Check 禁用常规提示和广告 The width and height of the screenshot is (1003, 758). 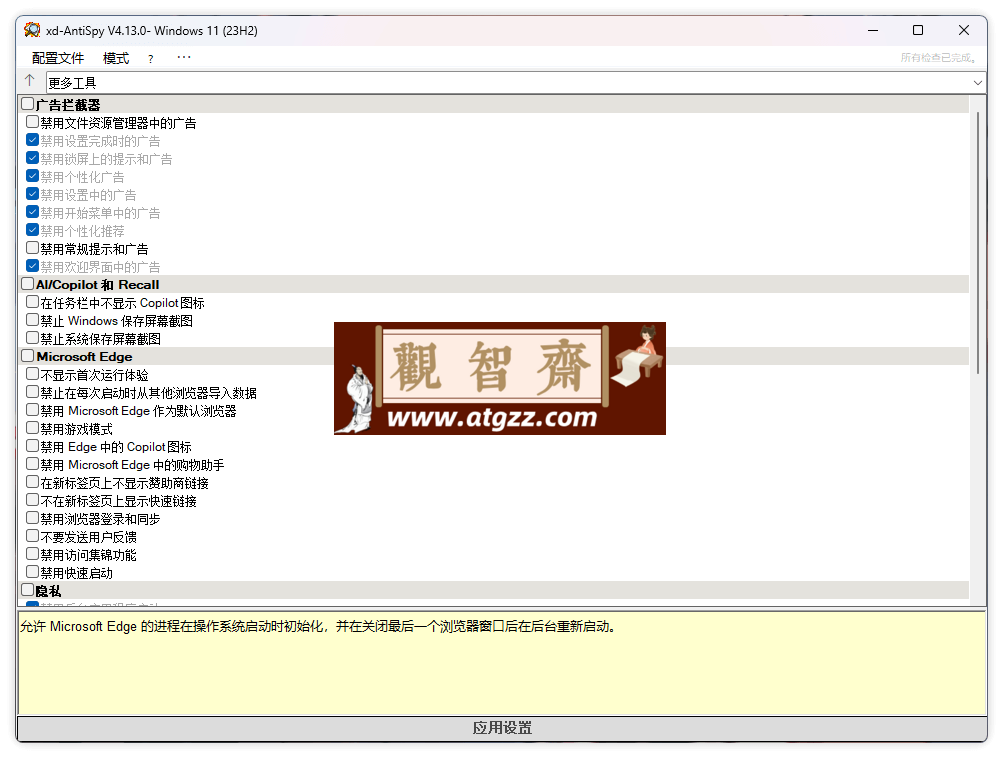[33, 248]
